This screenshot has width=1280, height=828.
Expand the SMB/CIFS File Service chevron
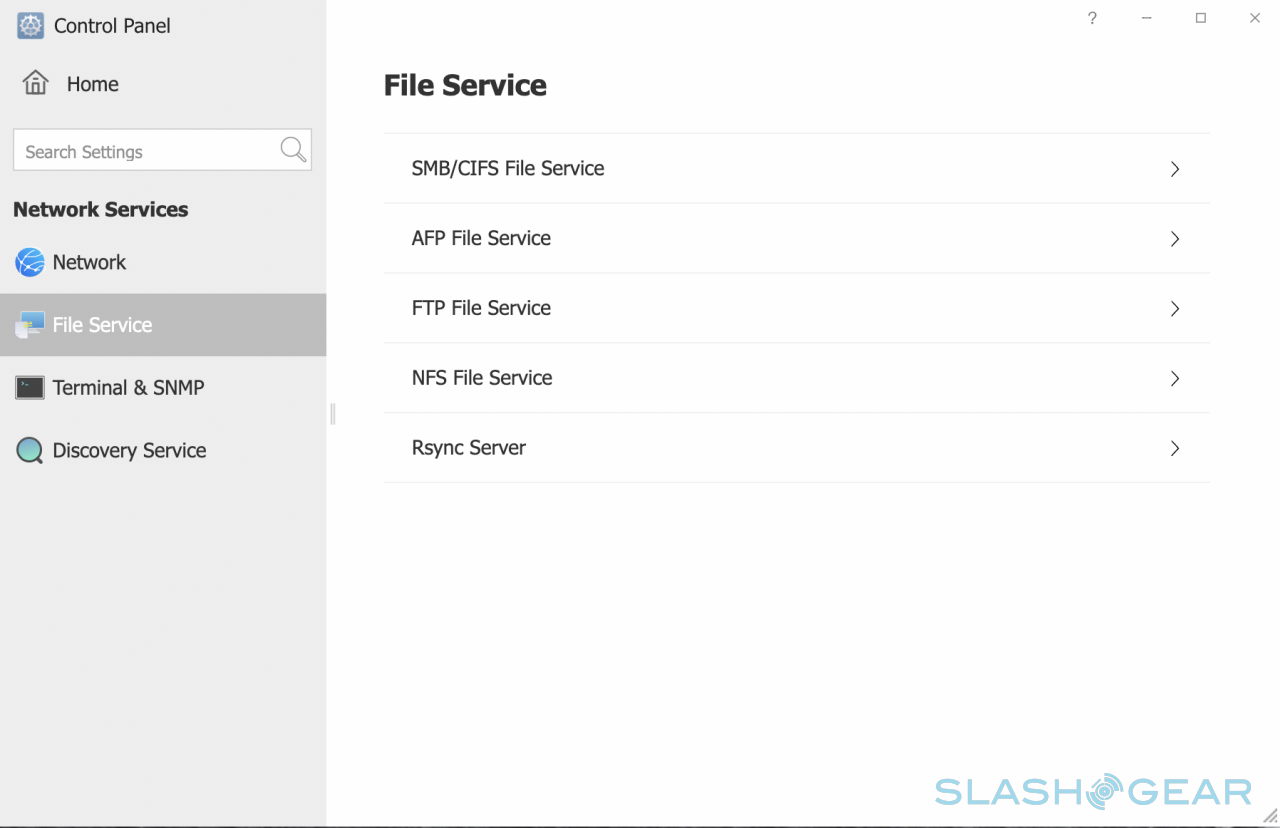pyautogui.click(x=1175, y=169)
